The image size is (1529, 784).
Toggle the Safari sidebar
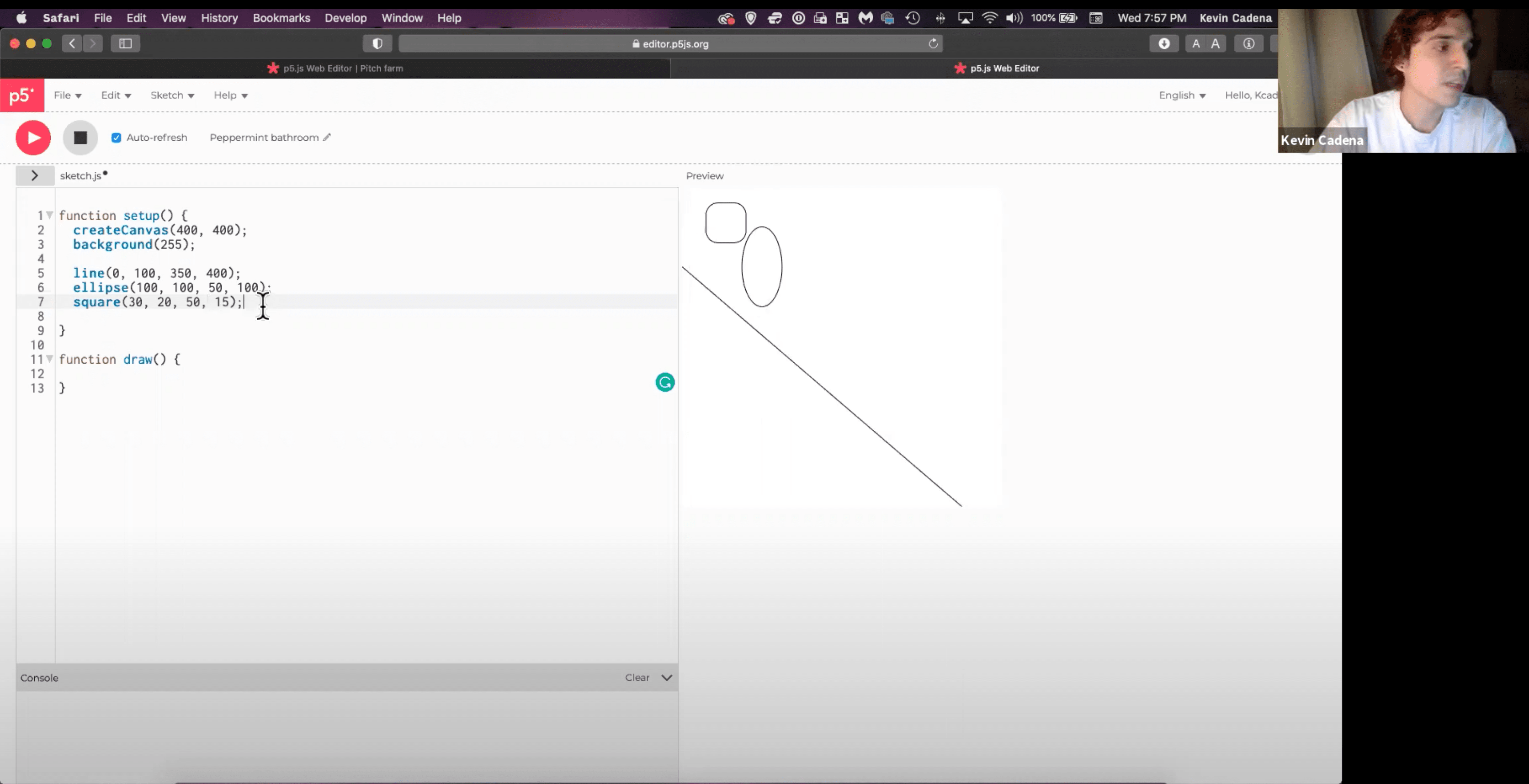pos(125,43)
